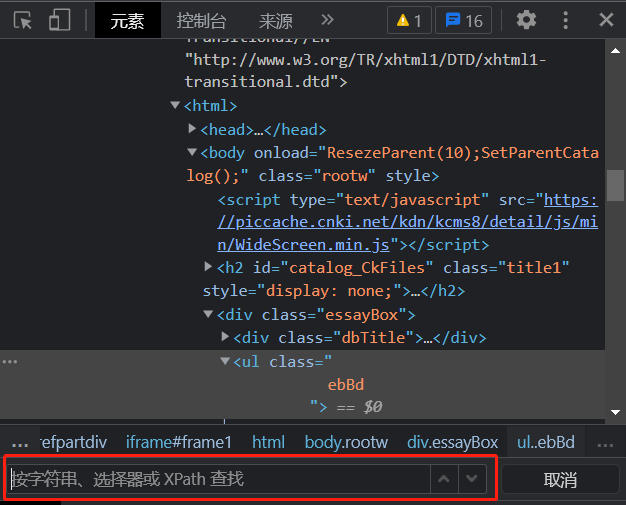Click the "text/javascript" type value
This screenshot has height=505, width=626.
click(412, 200)
